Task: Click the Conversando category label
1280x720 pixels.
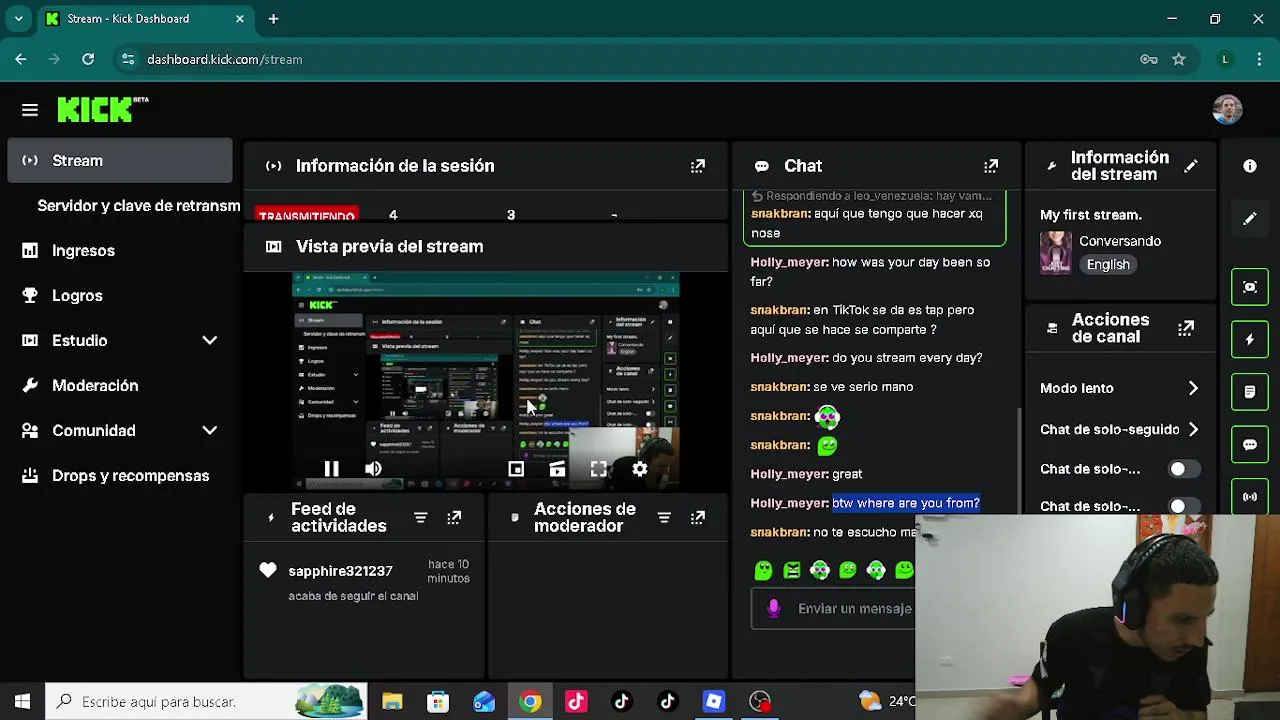Action: point(1120,241)
